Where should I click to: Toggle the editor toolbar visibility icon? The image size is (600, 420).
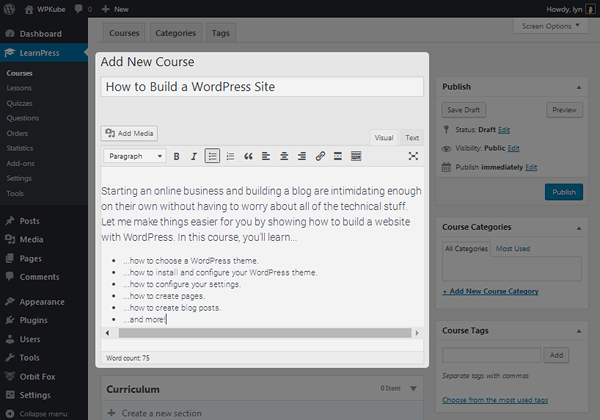[x=356, y=156]
